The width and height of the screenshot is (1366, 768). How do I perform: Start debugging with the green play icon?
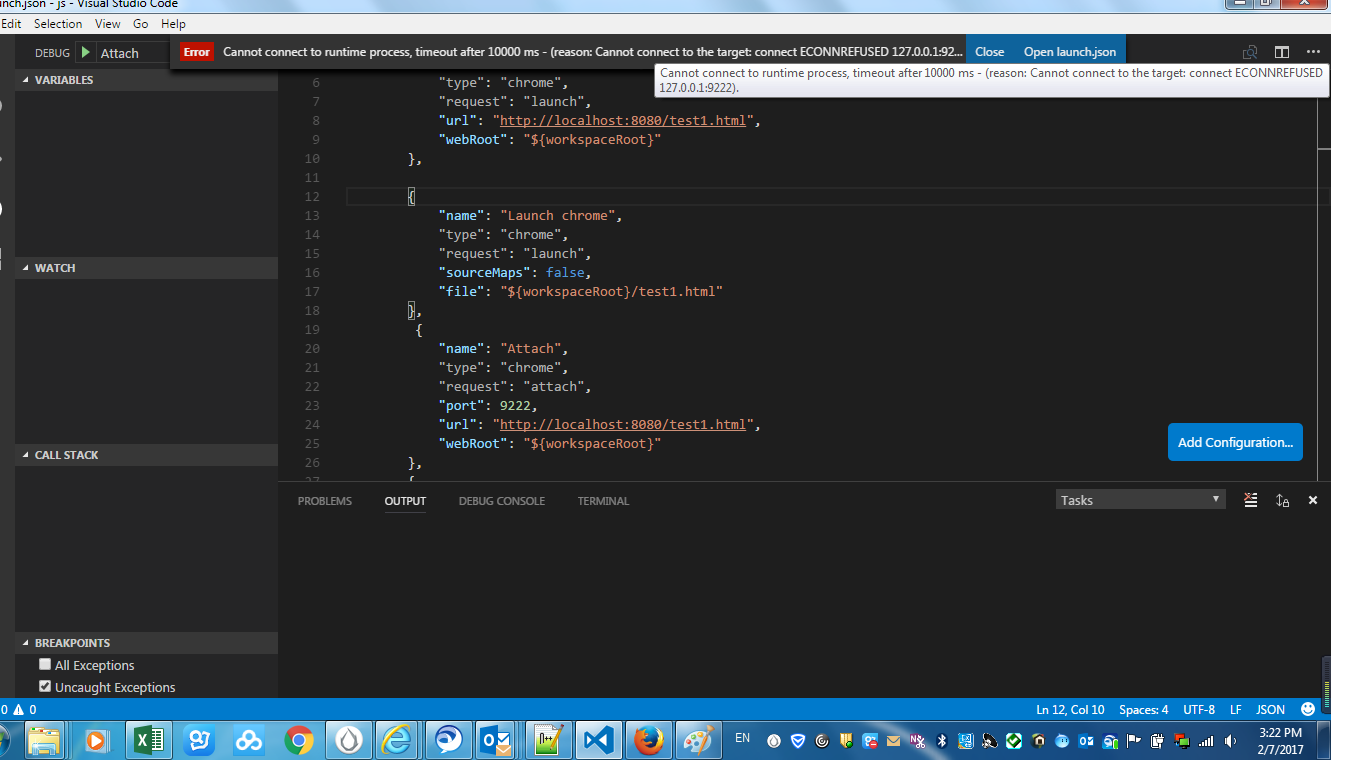[x=85, y=52]
